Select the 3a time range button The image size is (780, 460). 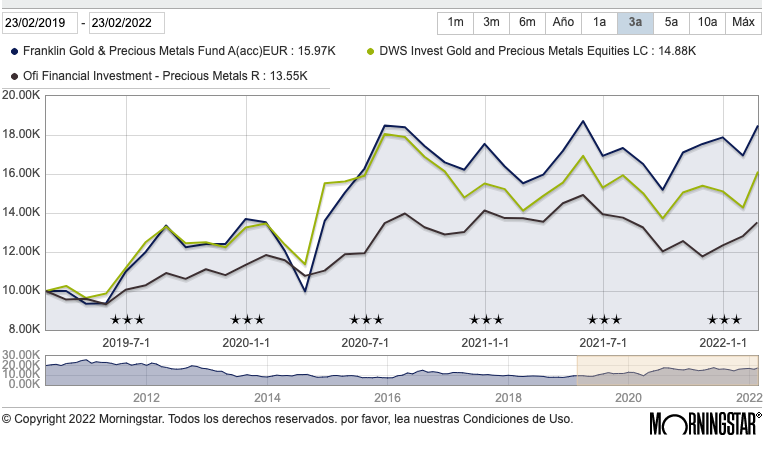point(635,23)
